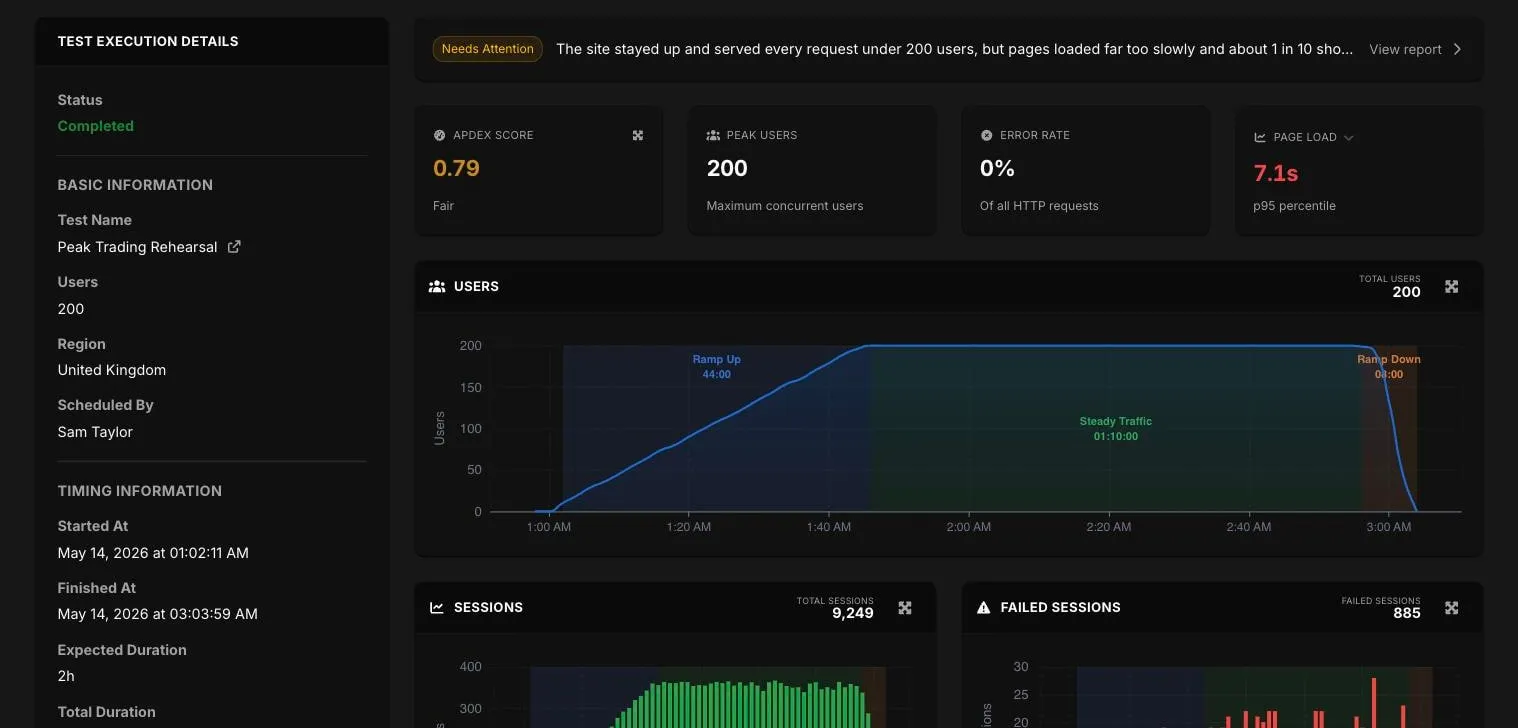Click the 0% error rate value
Image resolution: width=1518 pixels, height=728 pixels.
point(997,168)
